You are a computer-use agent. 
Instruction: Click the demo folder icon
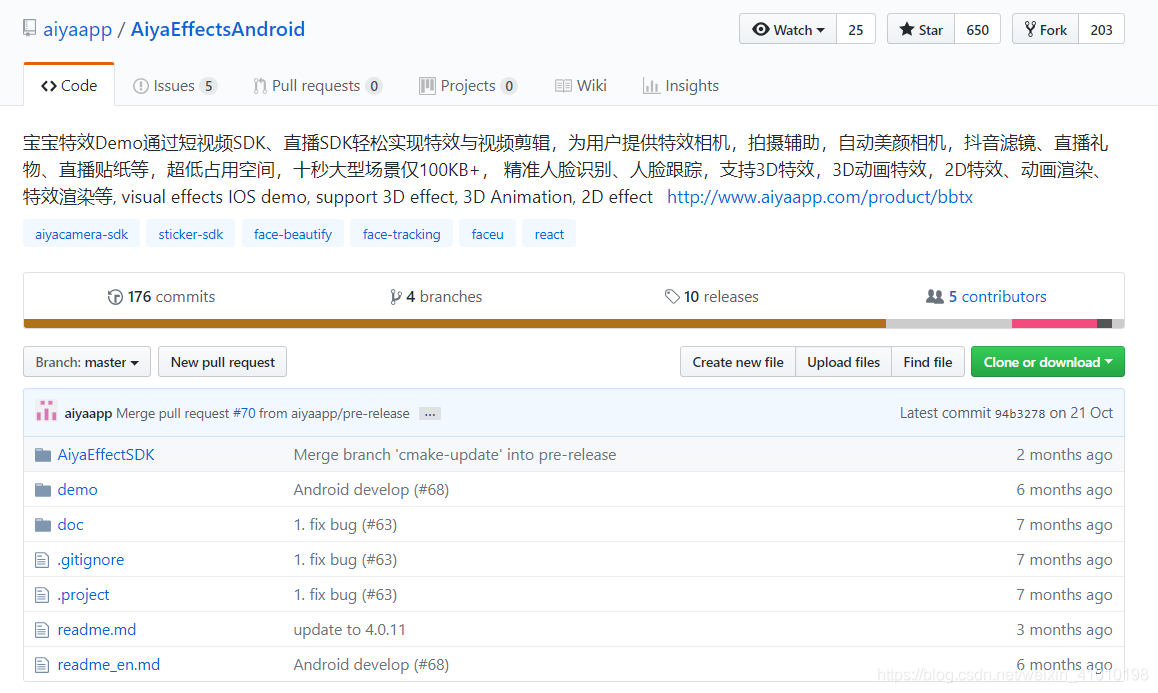(x=43, y=490)
